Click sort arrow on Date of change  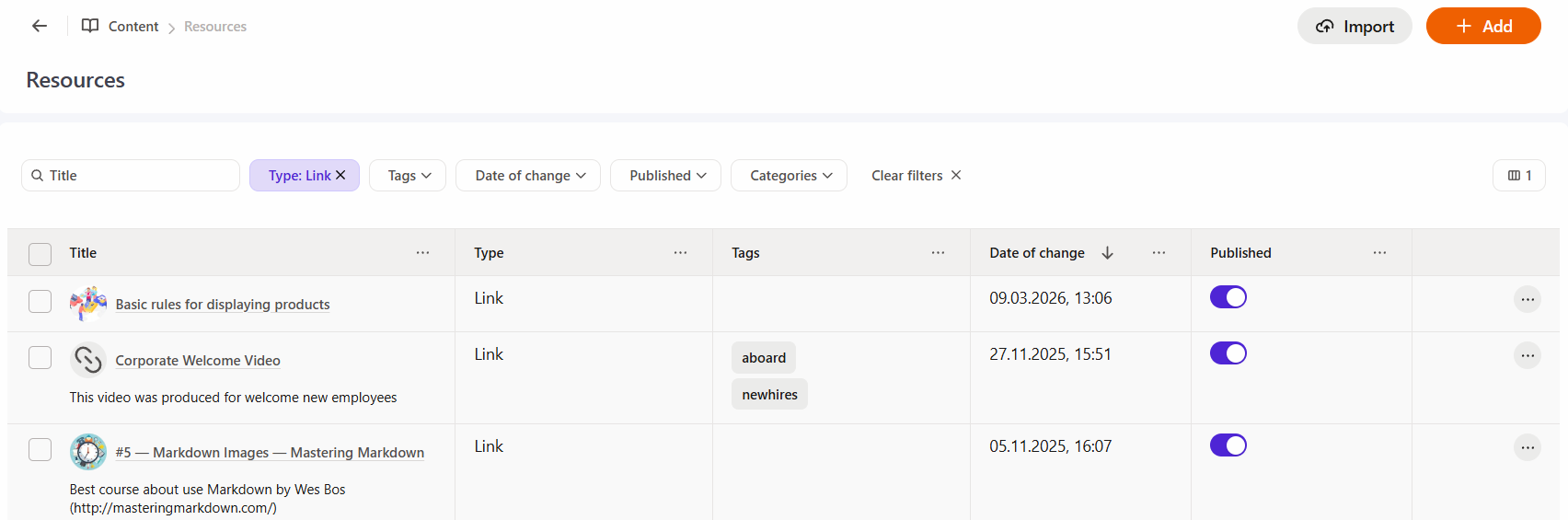coord(1107,252)
